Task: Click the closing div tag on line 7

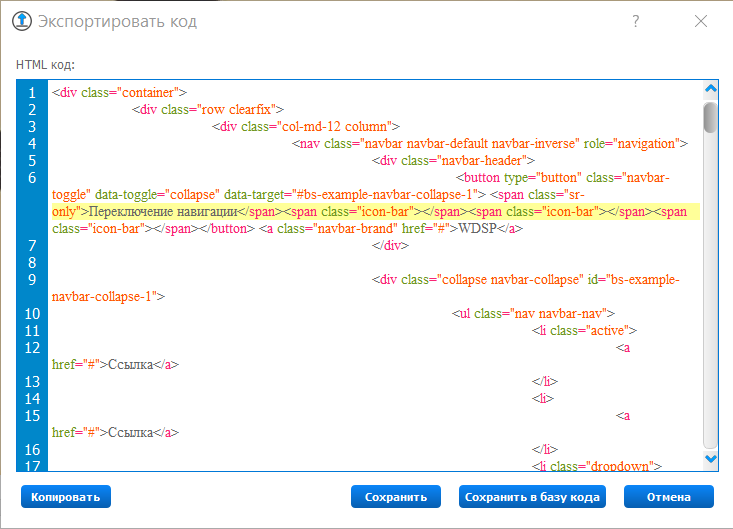Action: 390,245
